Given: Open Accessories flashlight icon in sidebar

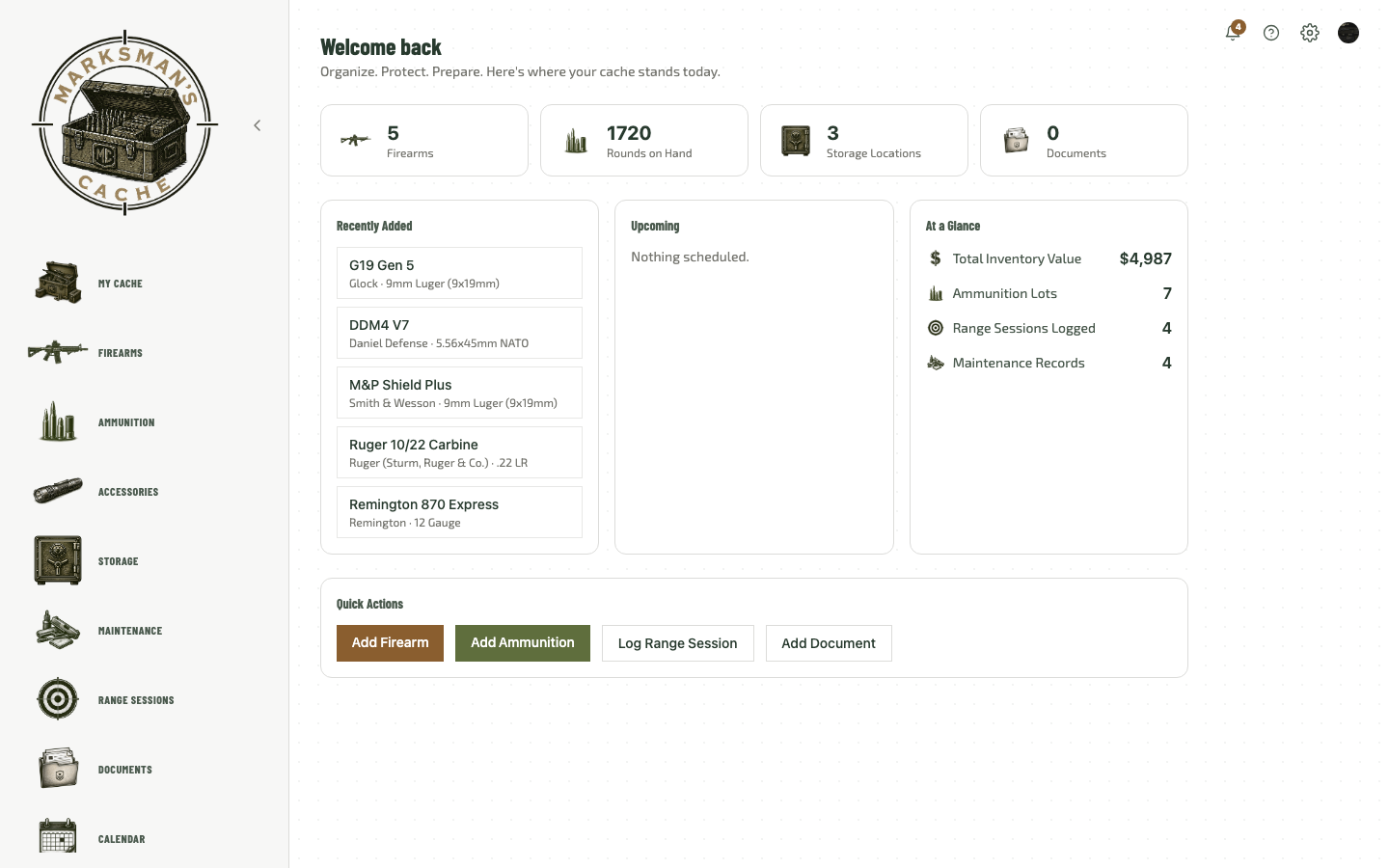Looking at the screenshot, I should 58,491.
